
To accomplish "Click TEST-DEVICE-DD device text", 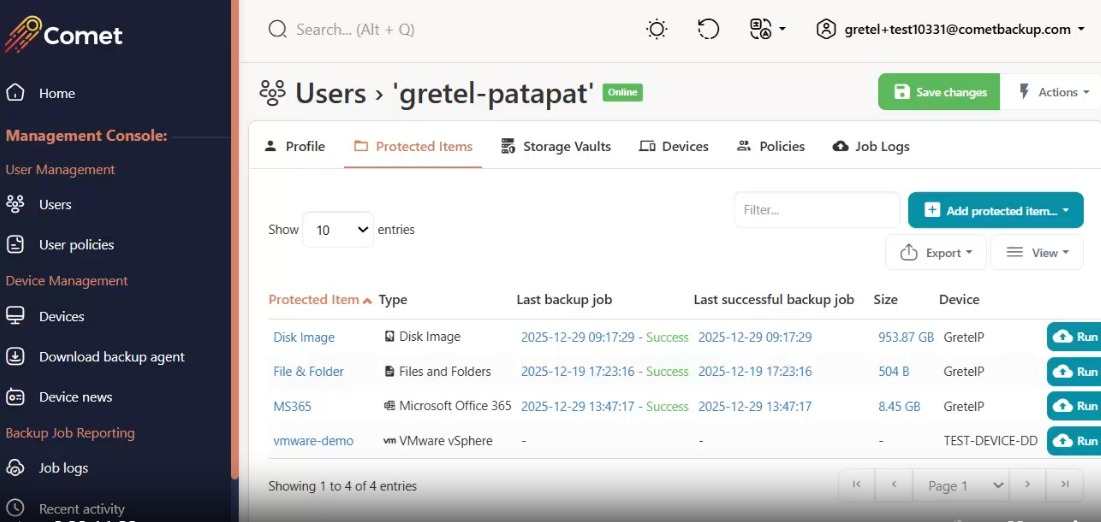I will tap(990, 441).
